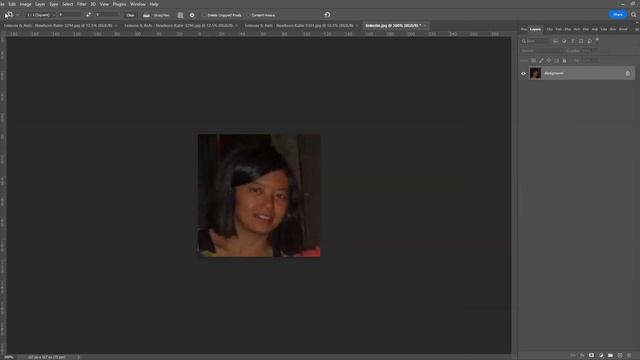Screen dimensions: 640x360
Task: Select the Background layer thumbnail
Action: [x=535, y=73]
